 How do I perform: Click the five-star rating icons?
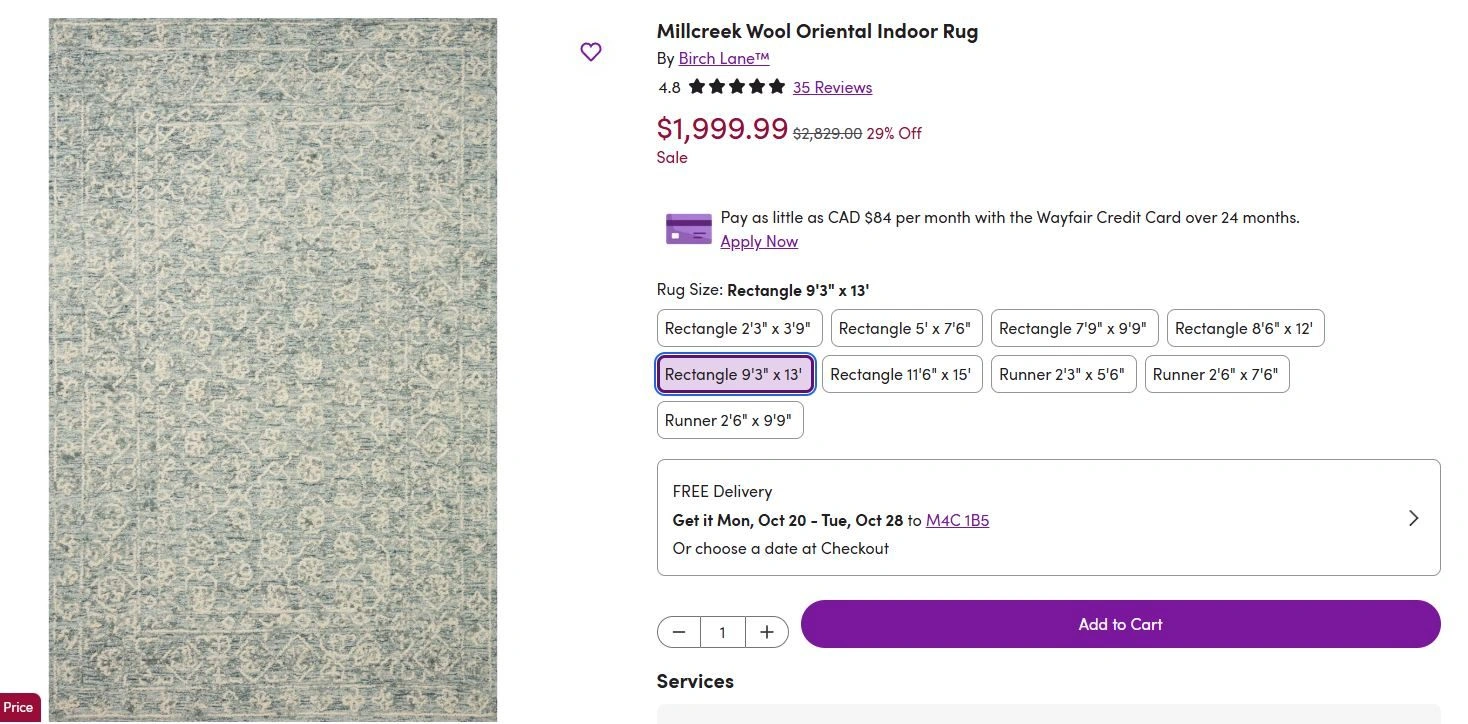coord(736,87)
